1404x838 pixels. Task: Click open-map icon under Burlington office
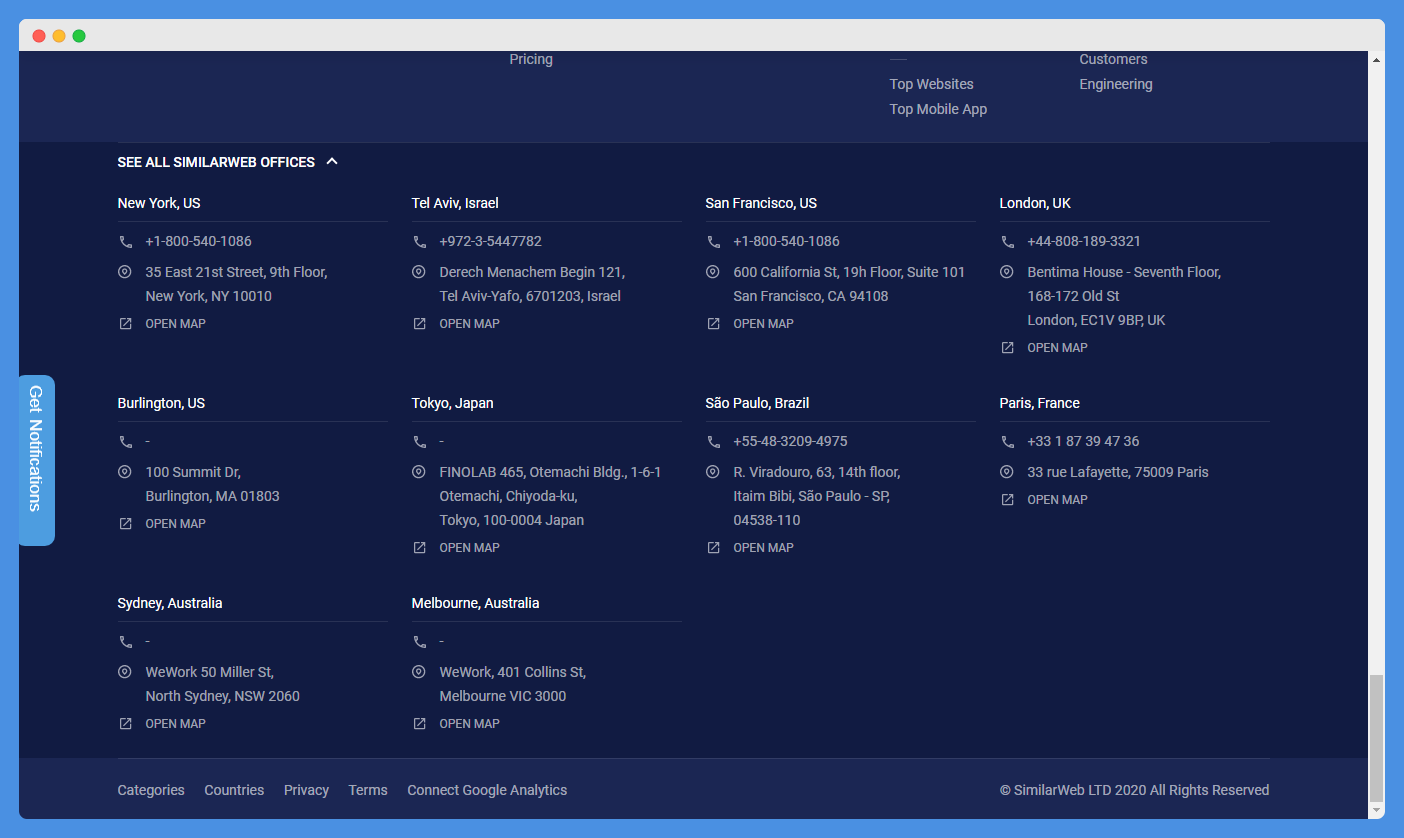(x=125, y=524)
